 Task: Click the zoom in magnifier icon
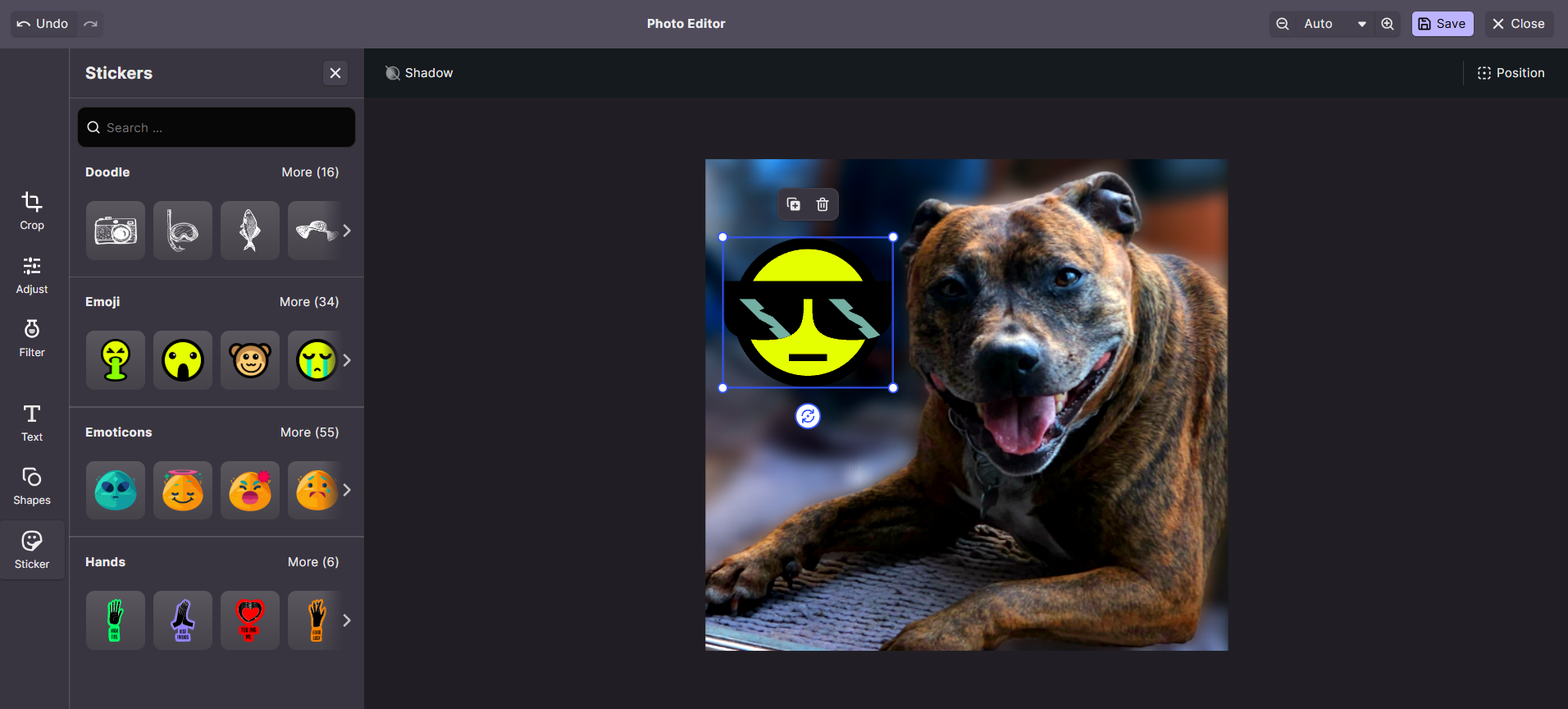(1388, 24)
